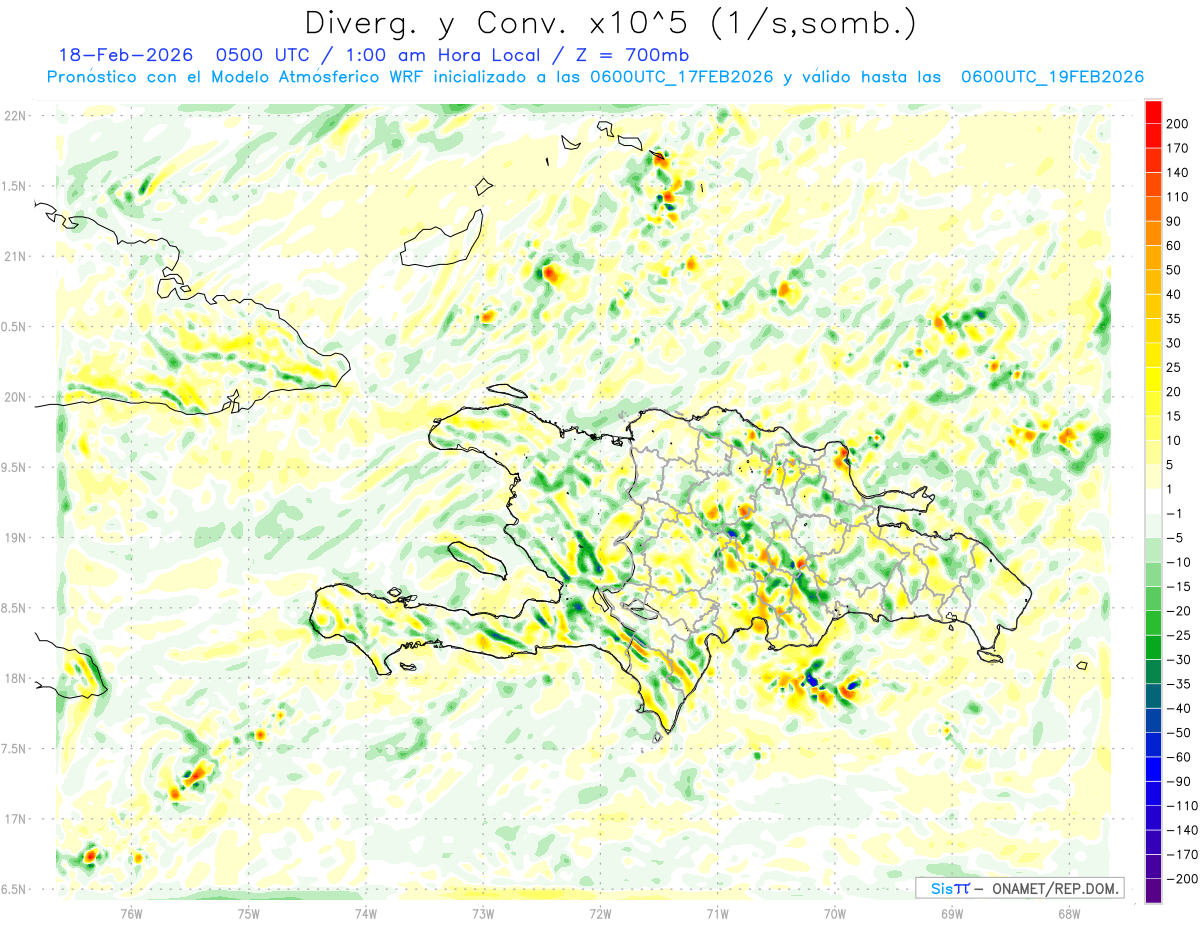Click the 'SisTT - ONAMET/REP.DOM.' credit box
1200x927 pixels.
[x=1019, y=888]
